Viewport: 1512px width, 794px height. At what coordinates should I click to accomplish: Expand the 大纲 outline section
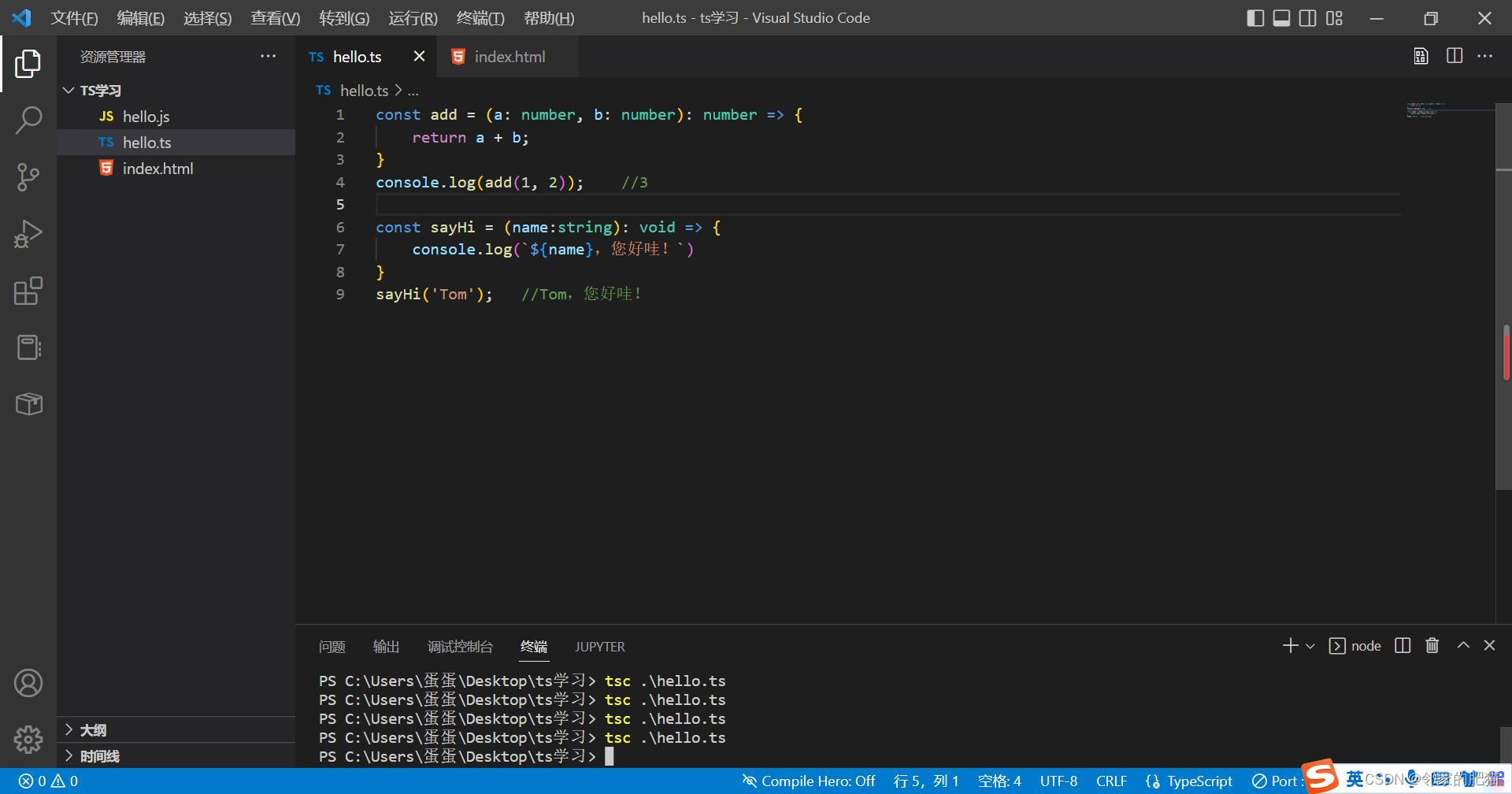point(178,730)
